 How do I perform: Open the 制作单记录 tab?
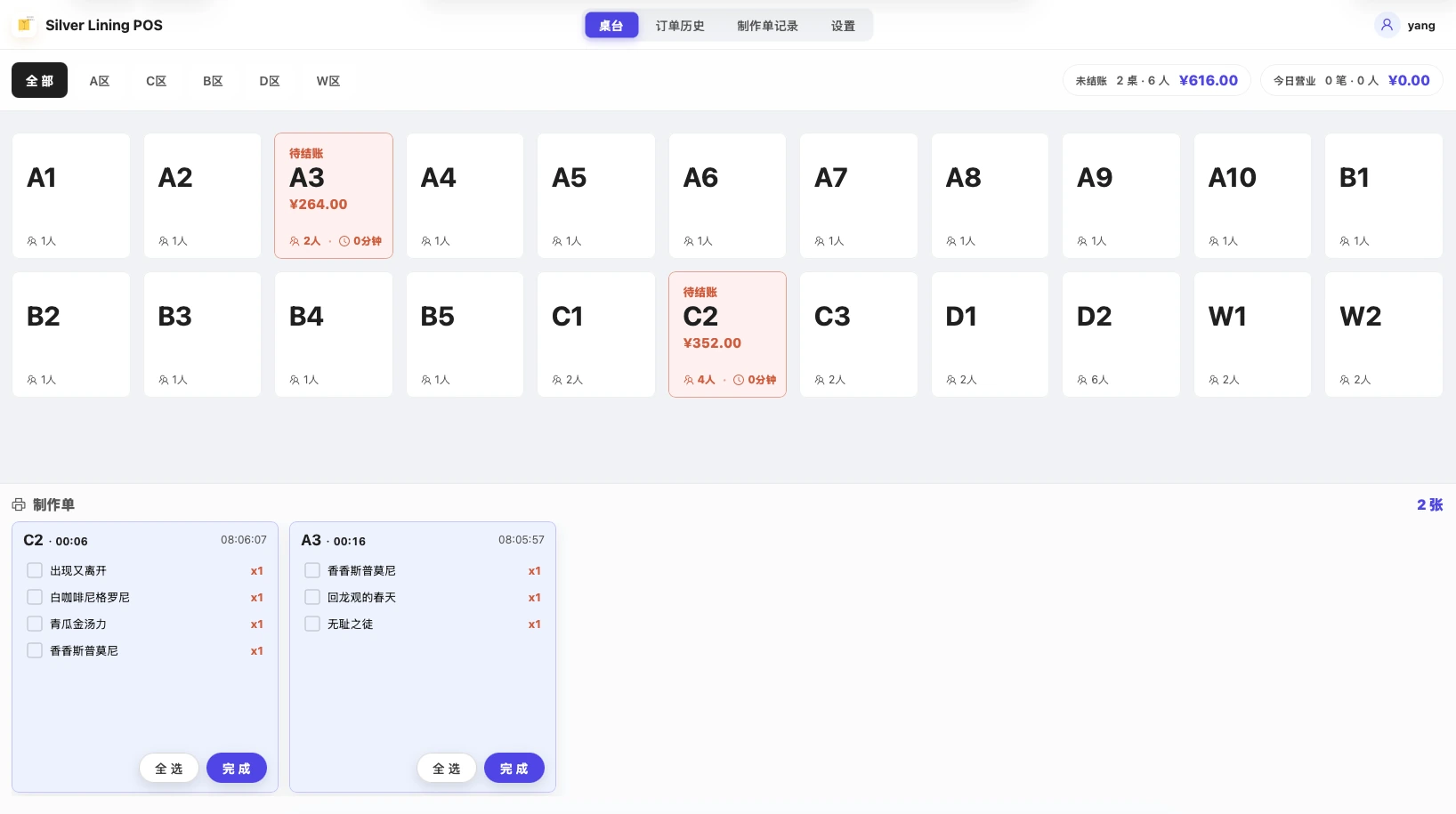pos(767,26)
